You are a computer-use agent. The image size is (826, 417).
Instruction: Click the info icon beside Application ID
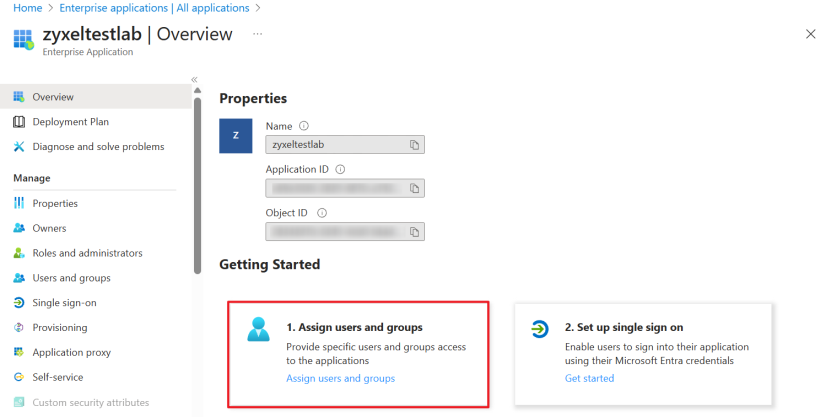(341, 169)
